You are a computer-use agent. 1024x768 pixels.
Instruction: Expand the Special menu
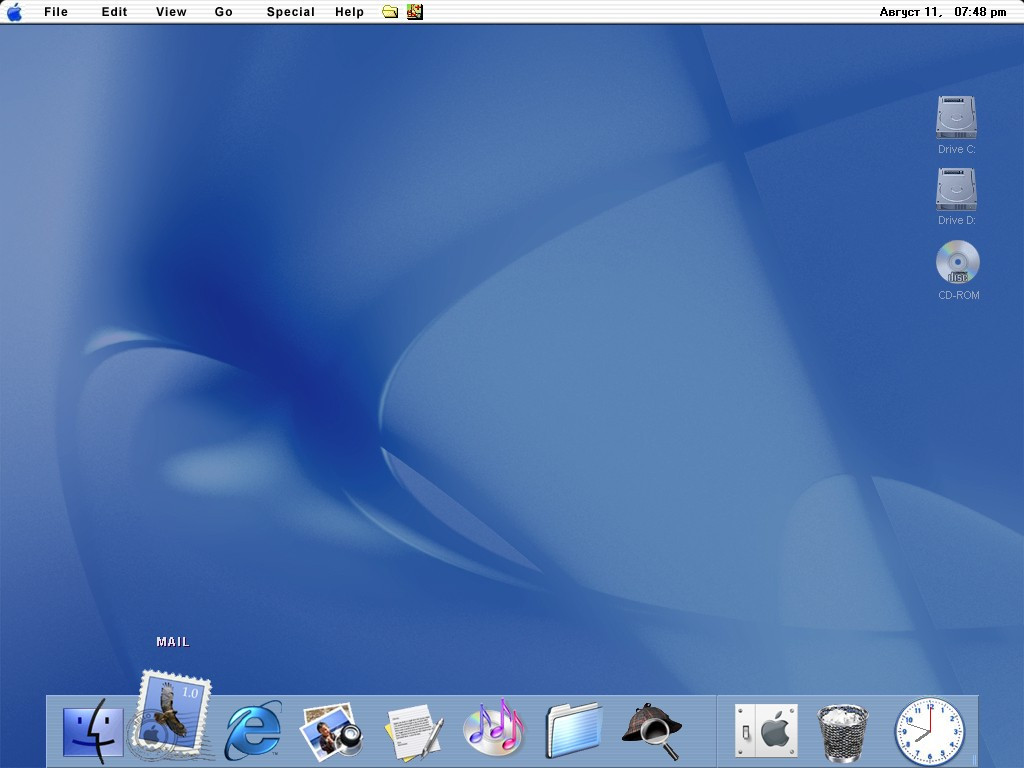tap(290, 12)
